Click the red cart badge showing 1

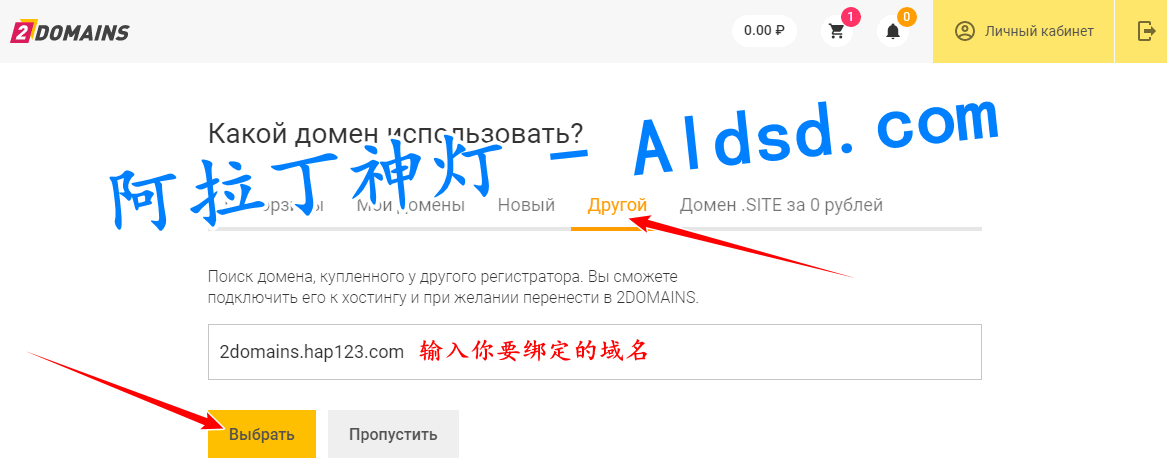[851, 16]
